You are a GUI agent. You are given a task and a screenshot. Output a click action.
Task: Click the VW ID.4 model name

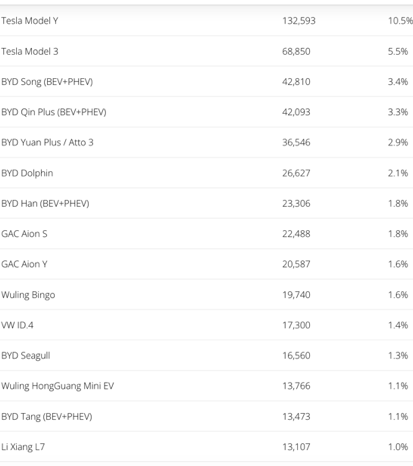click(17, 325)
